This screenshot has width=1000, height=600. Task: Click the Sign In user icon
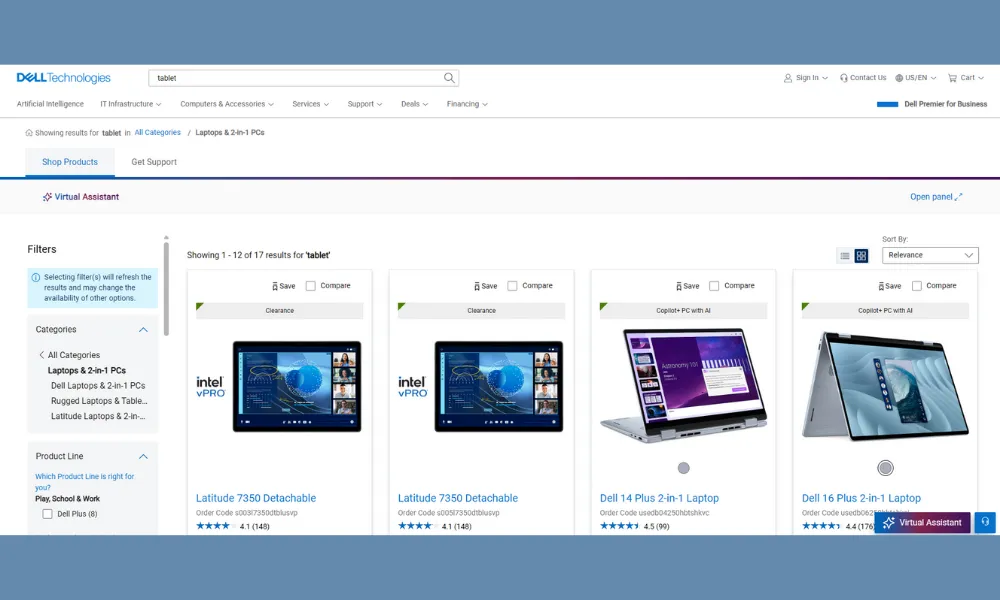(x=789, y=78)
